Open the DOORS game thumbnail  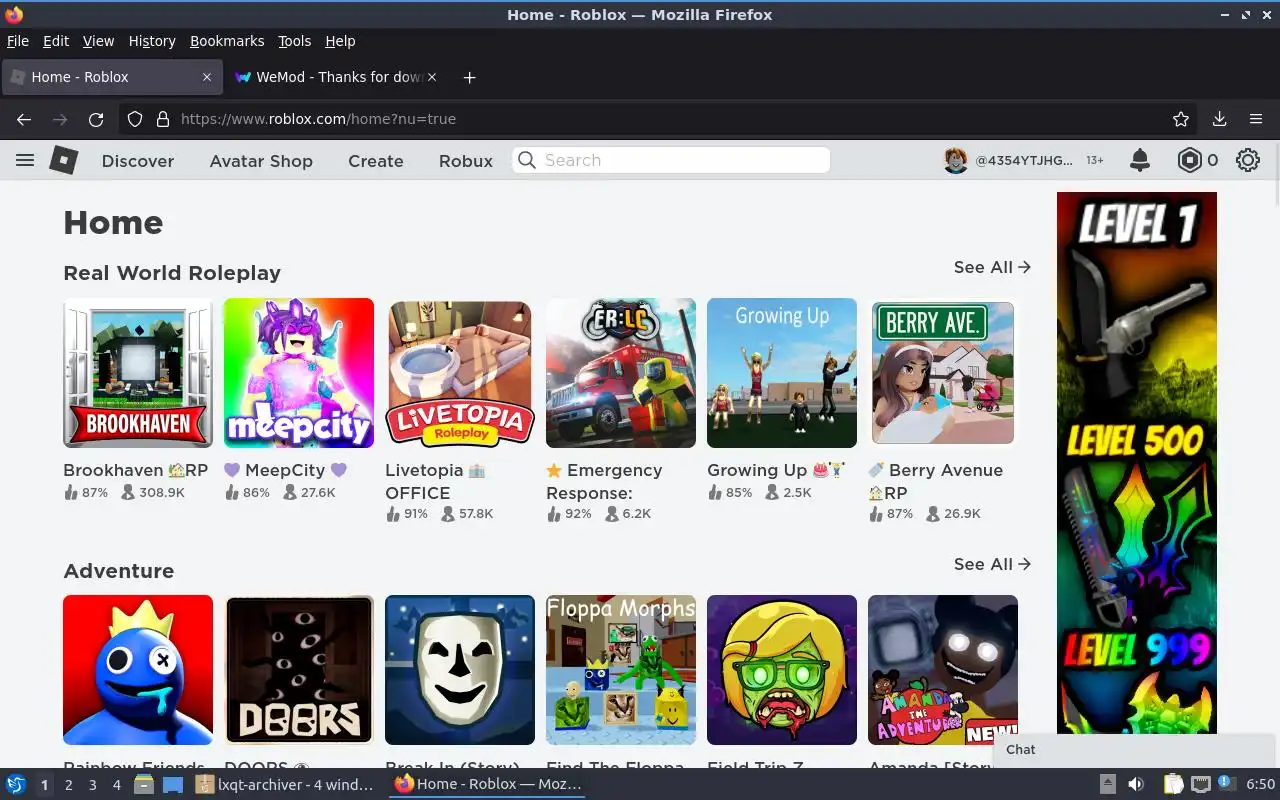299,670
